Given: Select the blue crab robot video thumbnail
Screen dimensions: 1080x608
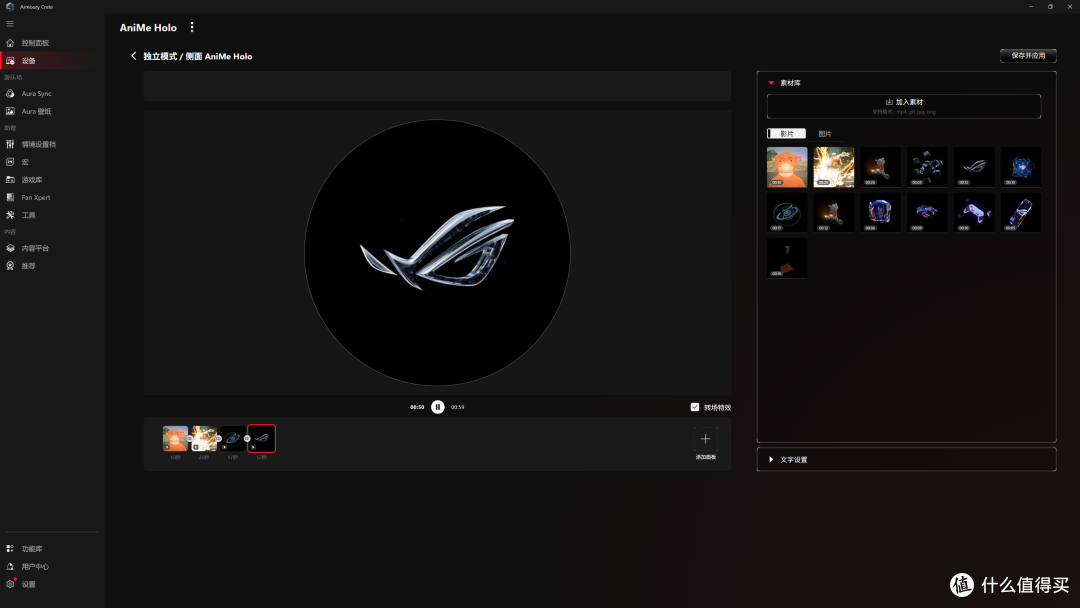Looking at the screenshot, I should [x=927, y=212].
